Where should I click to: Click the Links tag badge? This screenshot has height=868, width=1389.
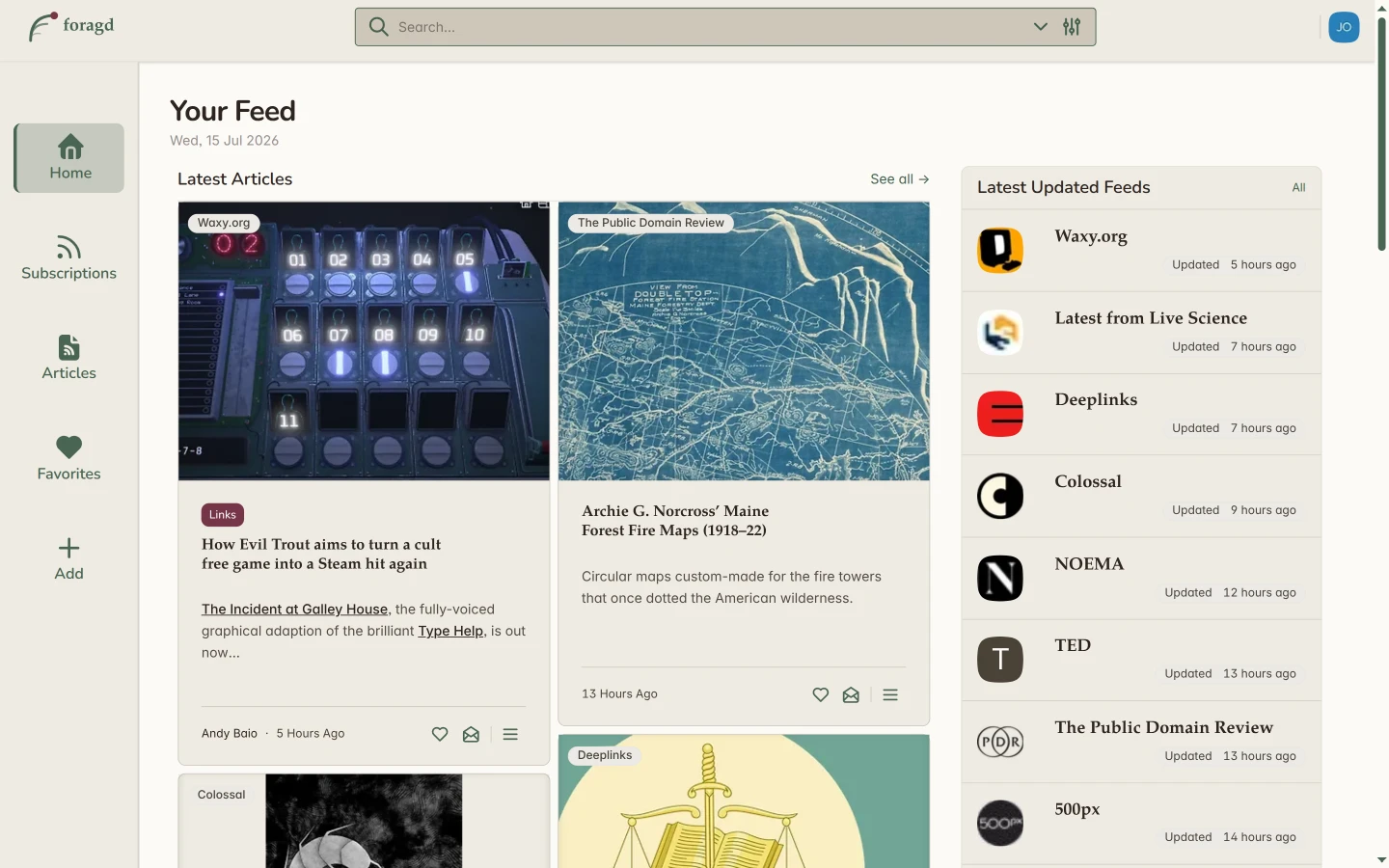point(223,515)
